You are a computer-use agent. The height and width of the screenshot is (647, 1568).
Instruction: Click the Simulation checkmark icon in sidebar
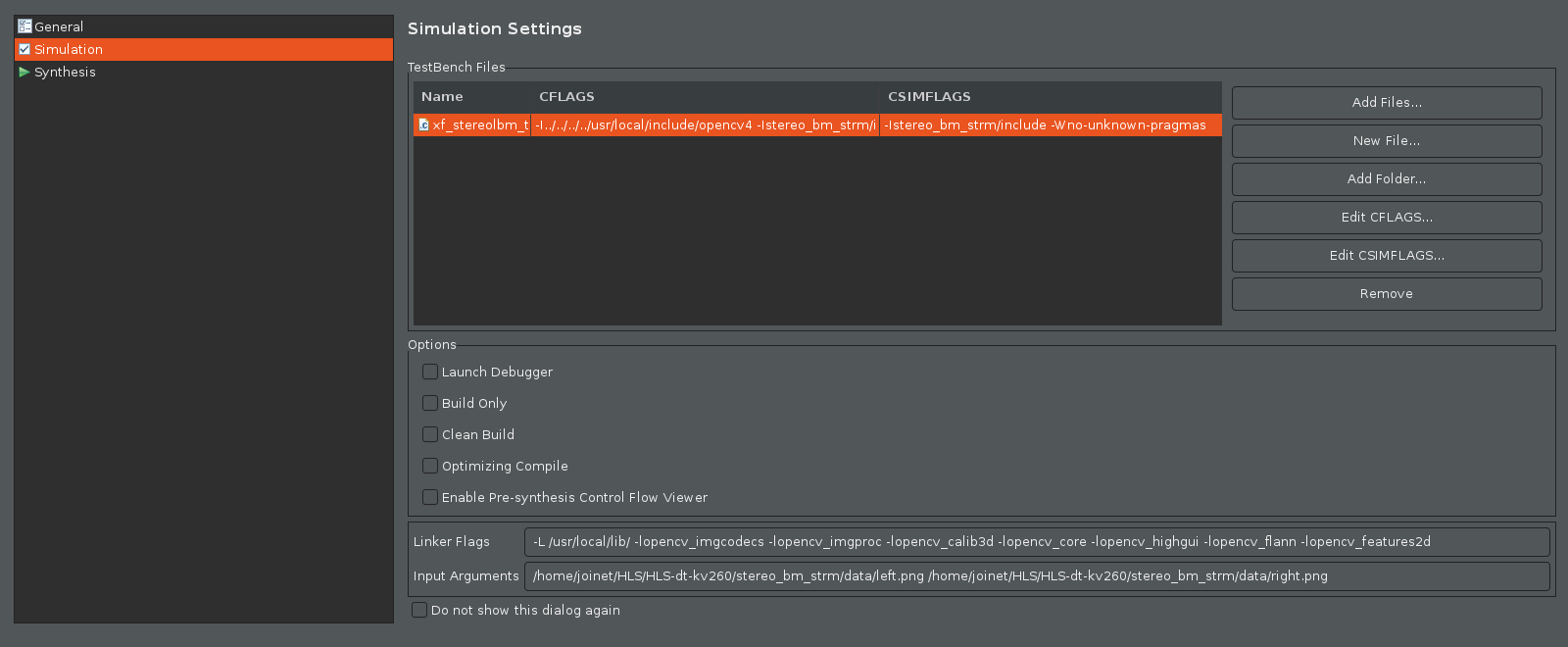pyautogui.click(x=24, y=49)
